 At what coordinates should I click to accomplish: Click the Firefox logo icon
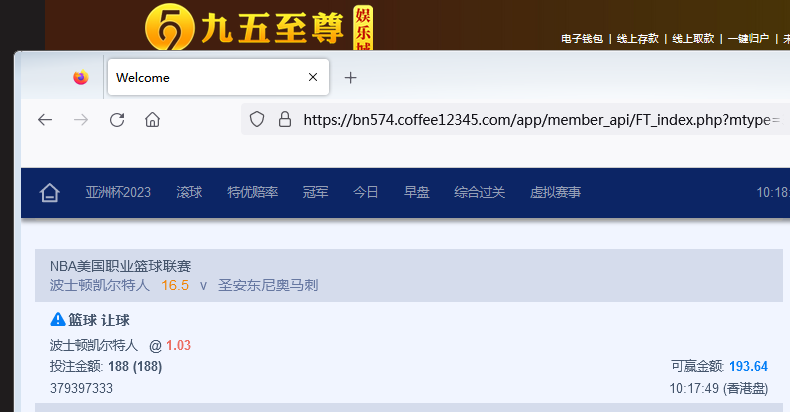tap(81, 78)
